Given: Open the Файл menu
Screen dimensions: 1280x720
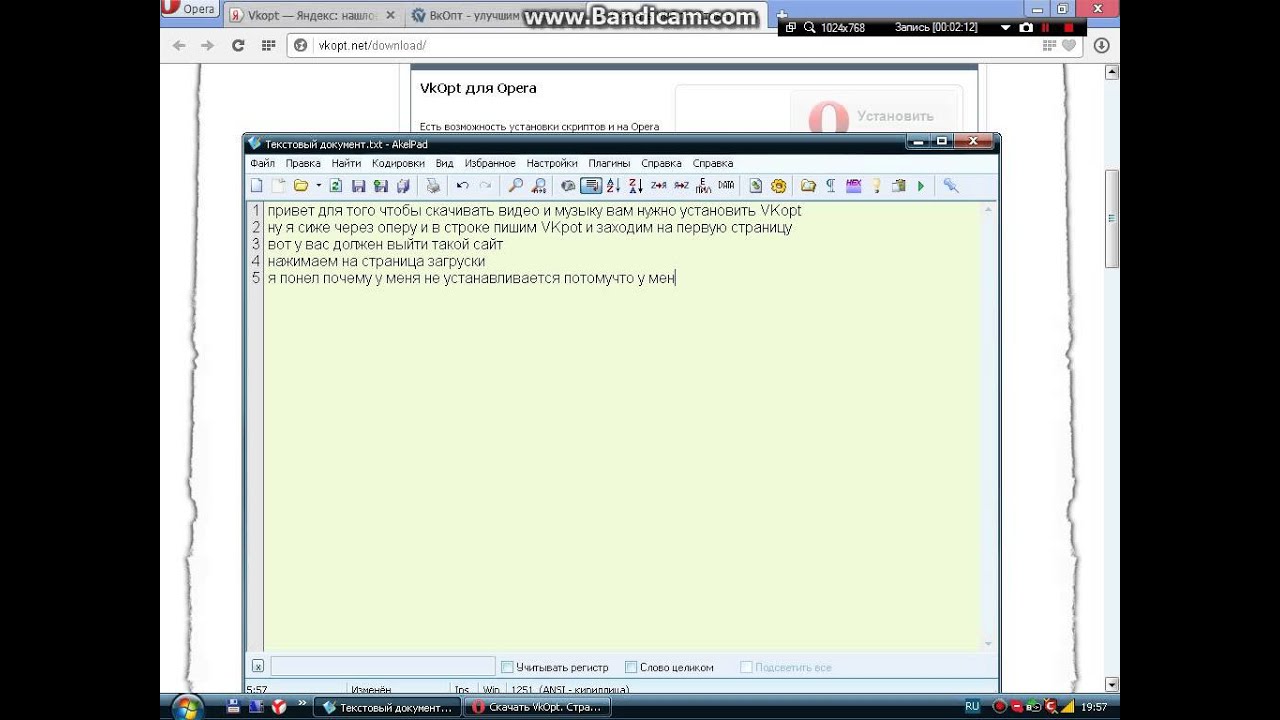Looking at the screenshot, I should (x=262, y=163).
